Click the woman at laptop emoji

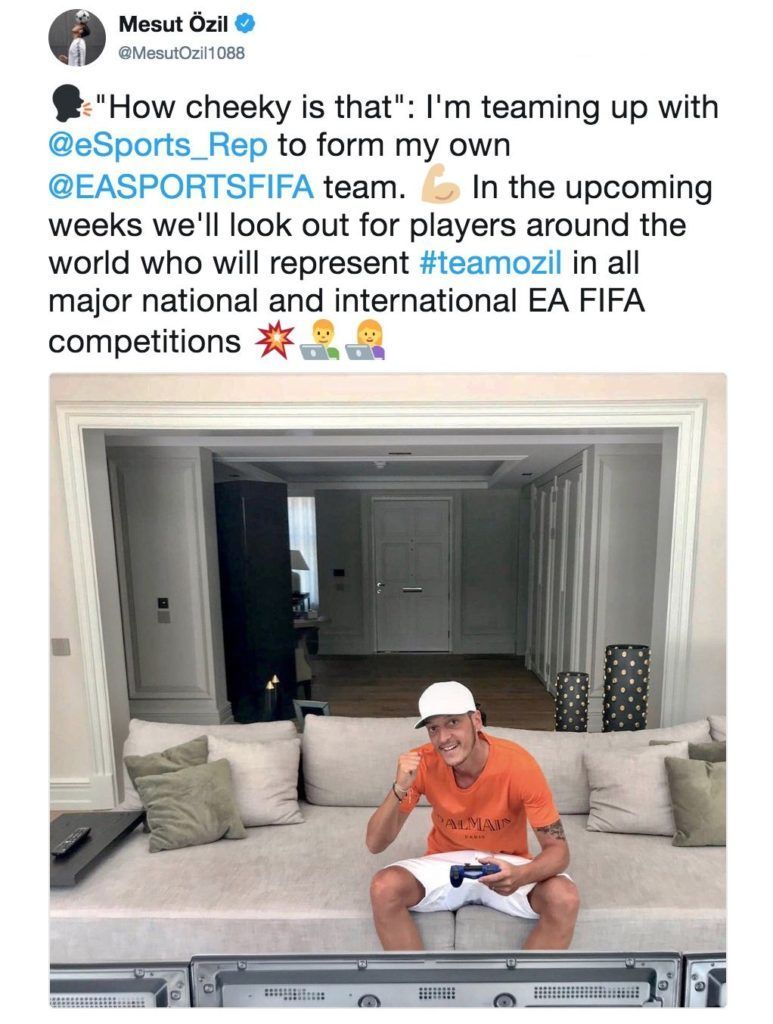[365, 342]
